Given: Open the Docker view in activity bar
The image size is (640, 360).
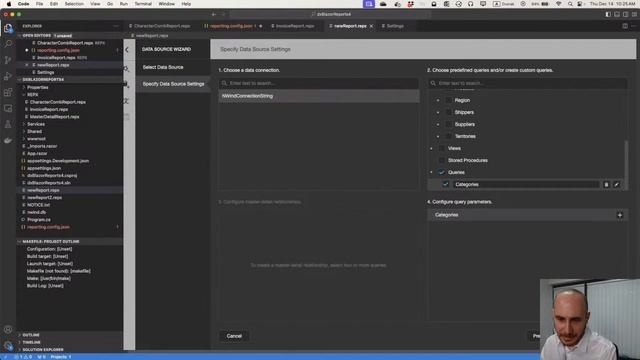Looking at the screenshot, I should point(8,140).
